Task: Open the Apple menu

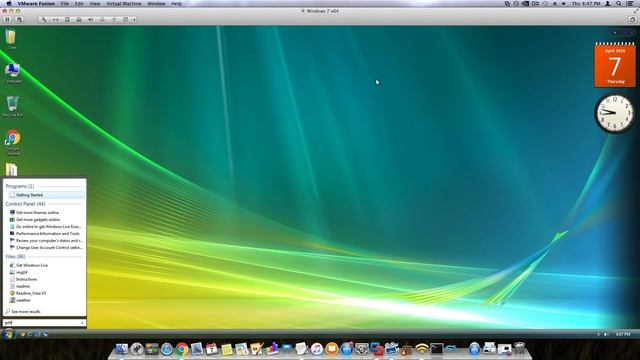Action: tap(9, 4)
